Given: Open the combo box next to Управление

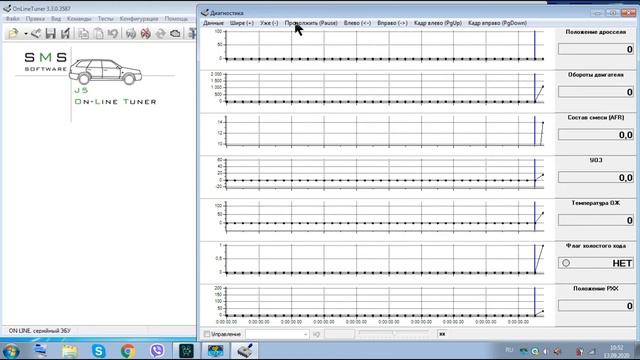Looking at the screenshot, I should tap(277, 334).
